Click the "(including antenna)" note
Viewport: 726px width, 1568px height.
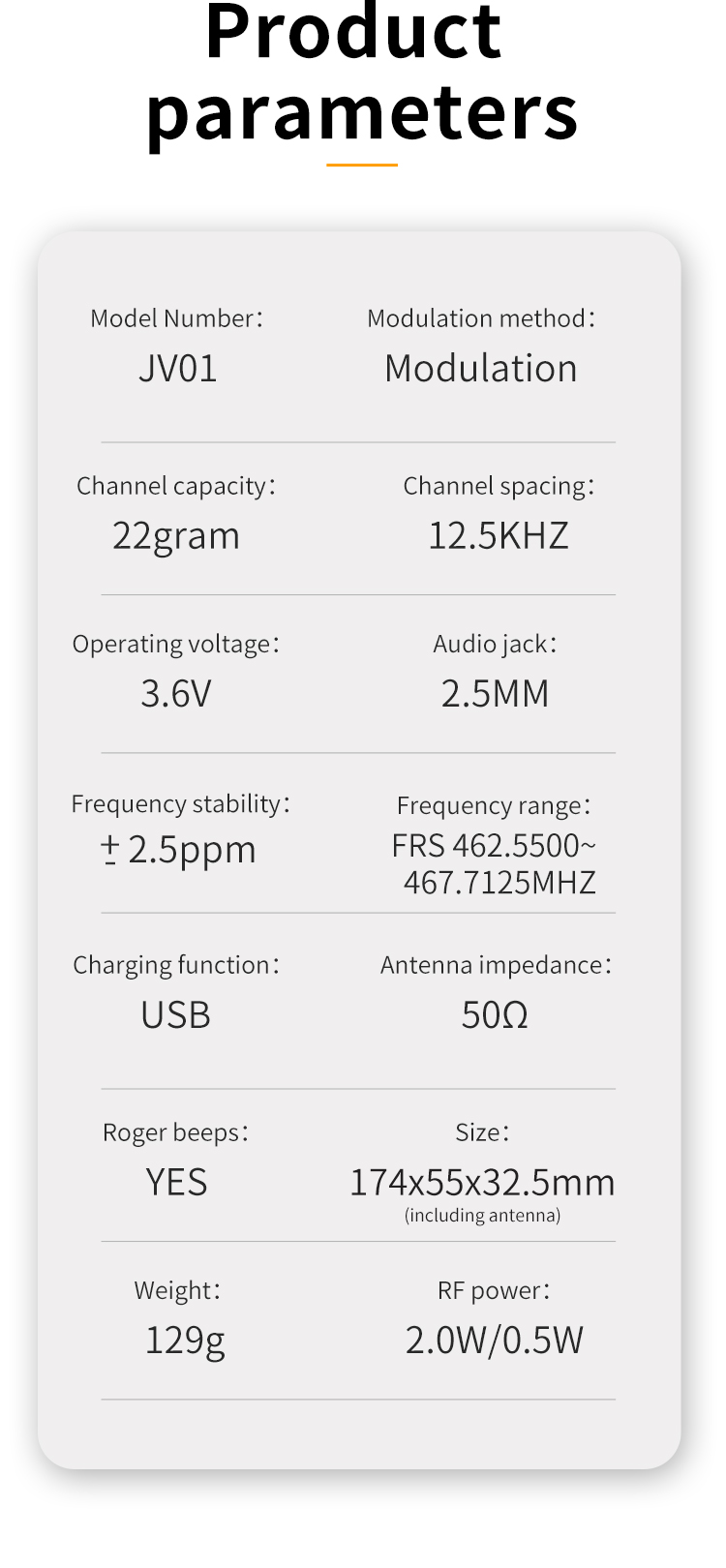tap(482, 1216)
